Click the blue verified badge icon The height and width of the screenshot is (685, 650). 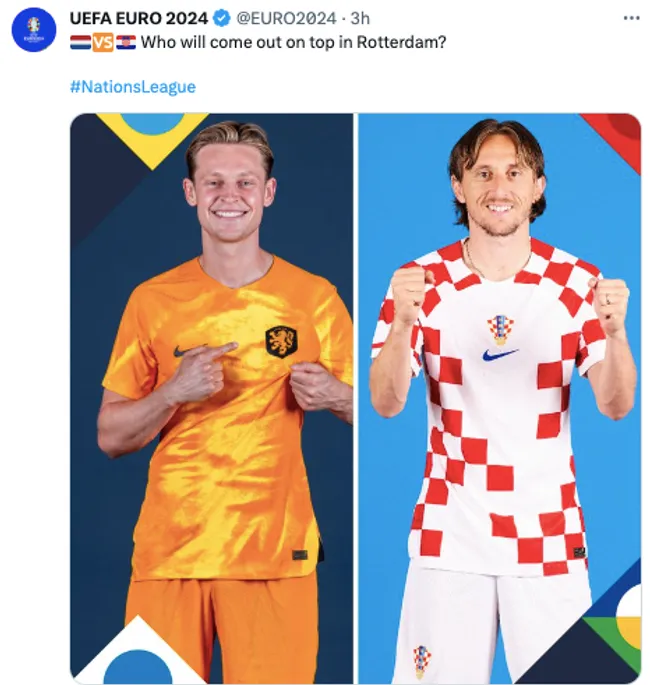pos(221,18)
